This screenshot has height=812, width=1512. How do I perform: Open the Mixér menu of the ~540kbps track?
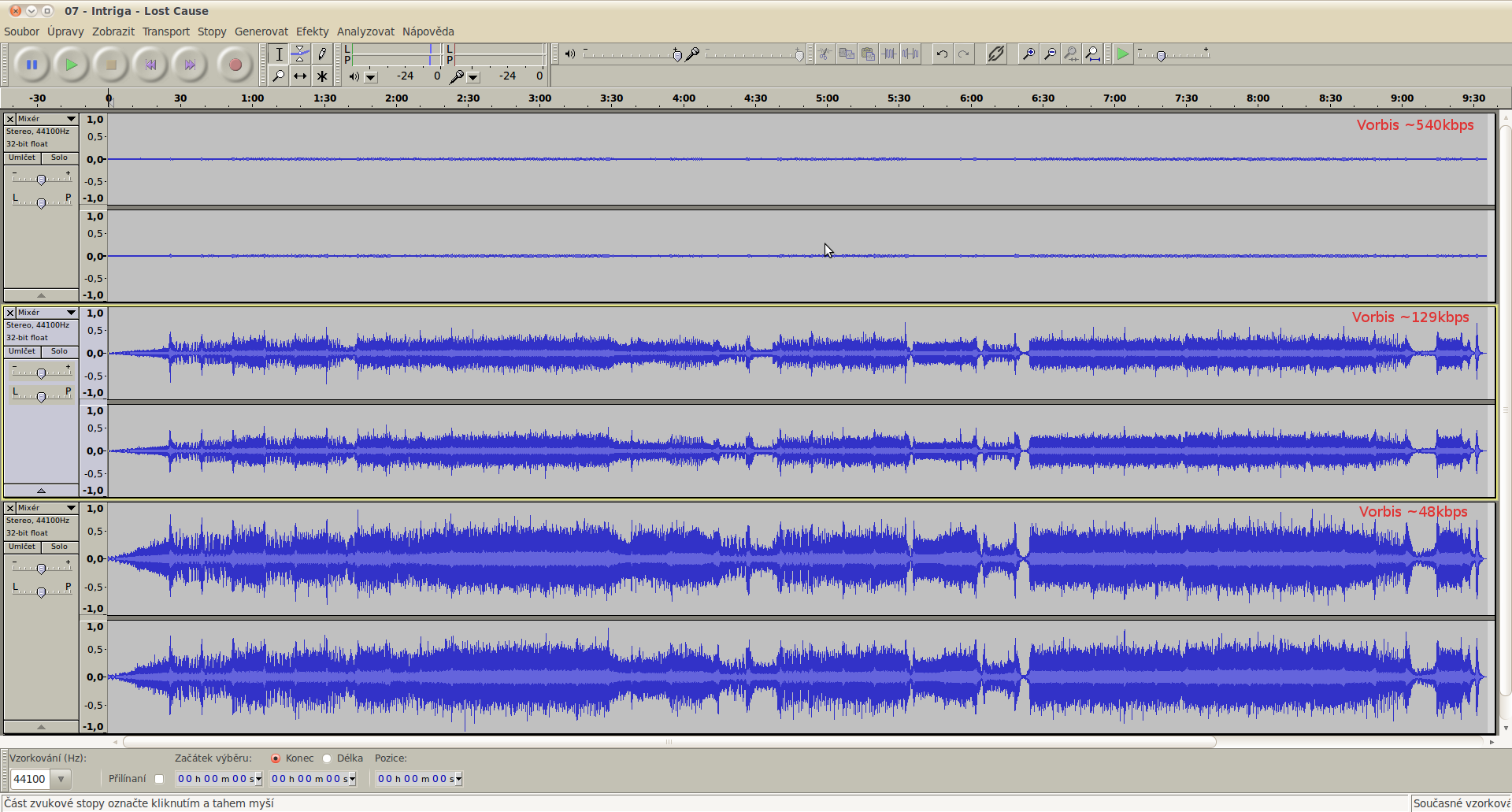coord(46,119)
